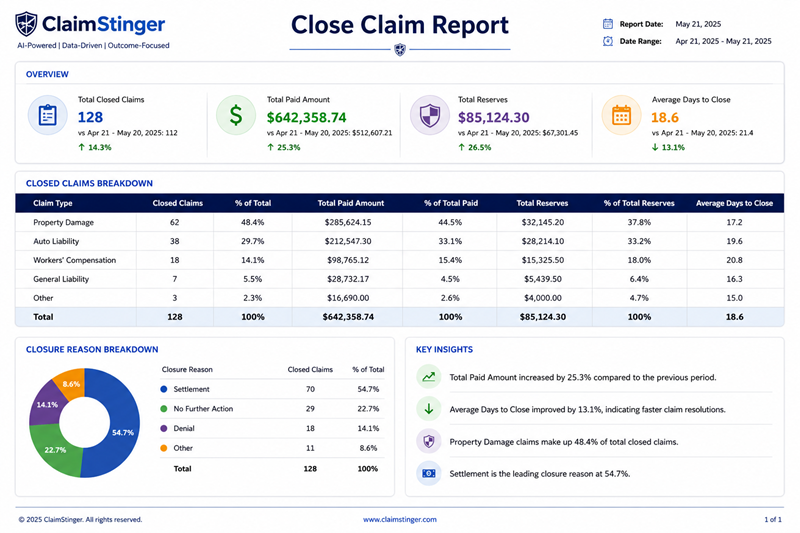Click the $285,624.15 paid amount cell

[348, 222]
